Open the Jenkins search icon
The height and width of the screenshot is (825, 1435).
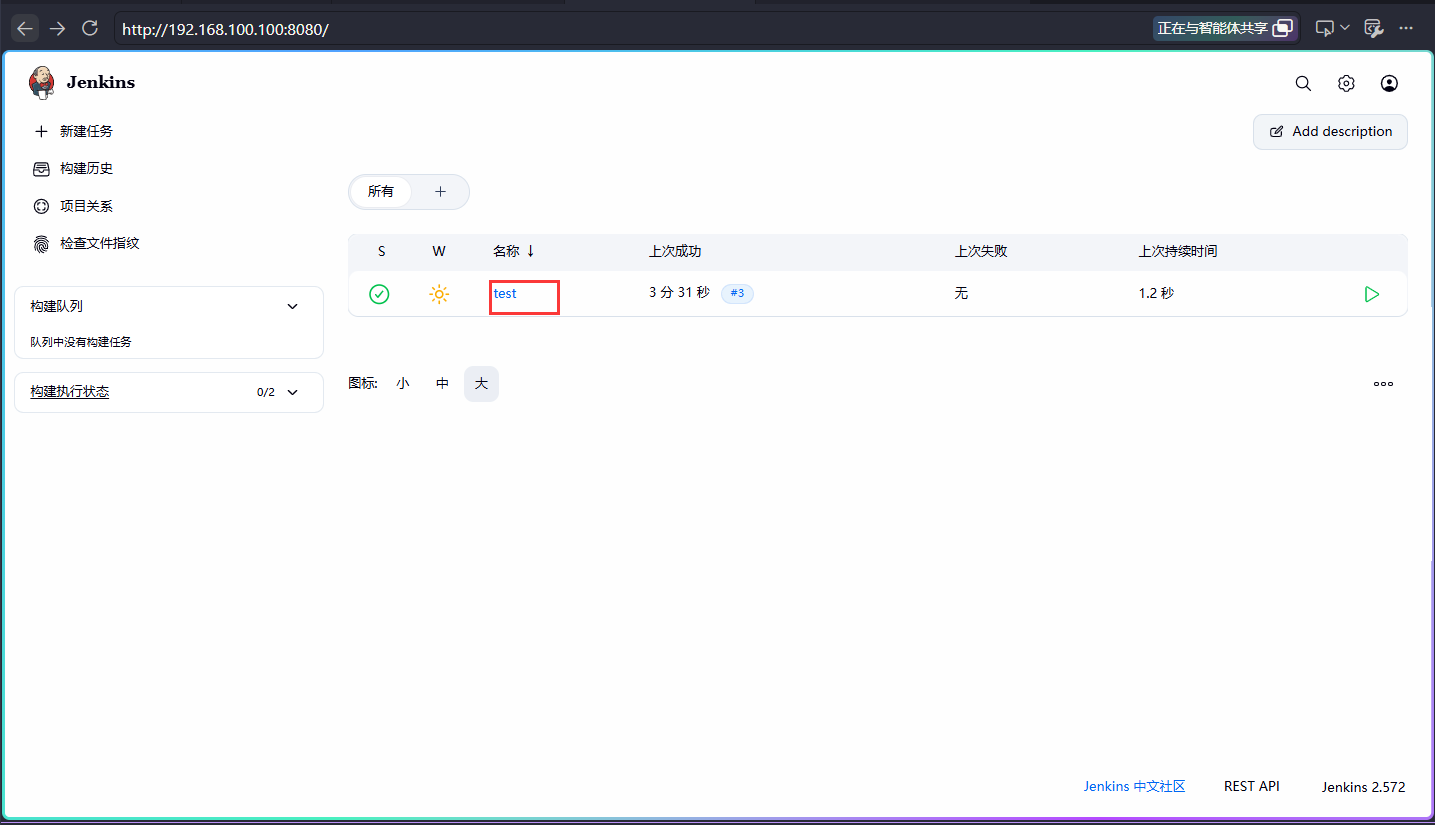(x=1303, y=84)
